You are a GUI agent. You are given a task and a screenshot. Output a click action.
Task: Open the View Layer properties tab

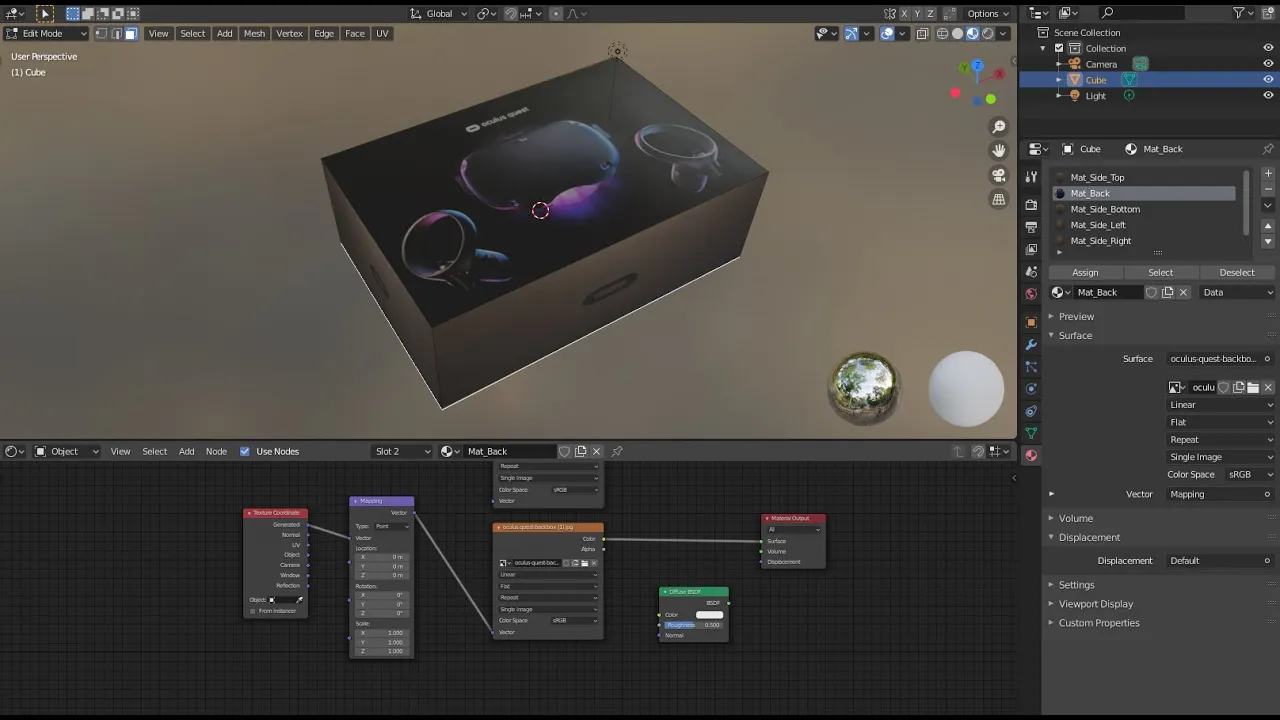(1031, 249)
